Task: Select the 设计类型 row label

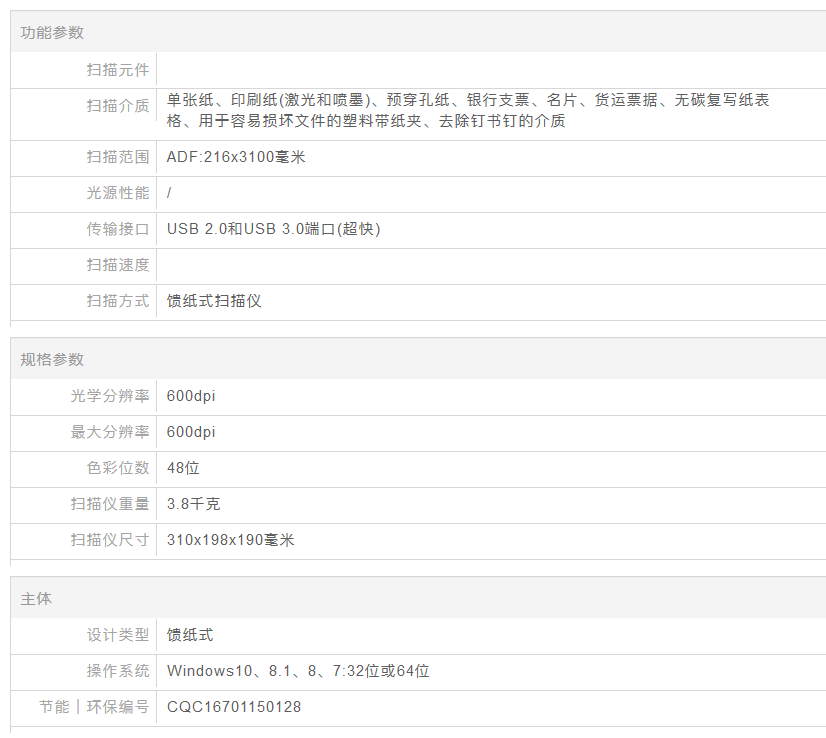Action: pos(117,635)
